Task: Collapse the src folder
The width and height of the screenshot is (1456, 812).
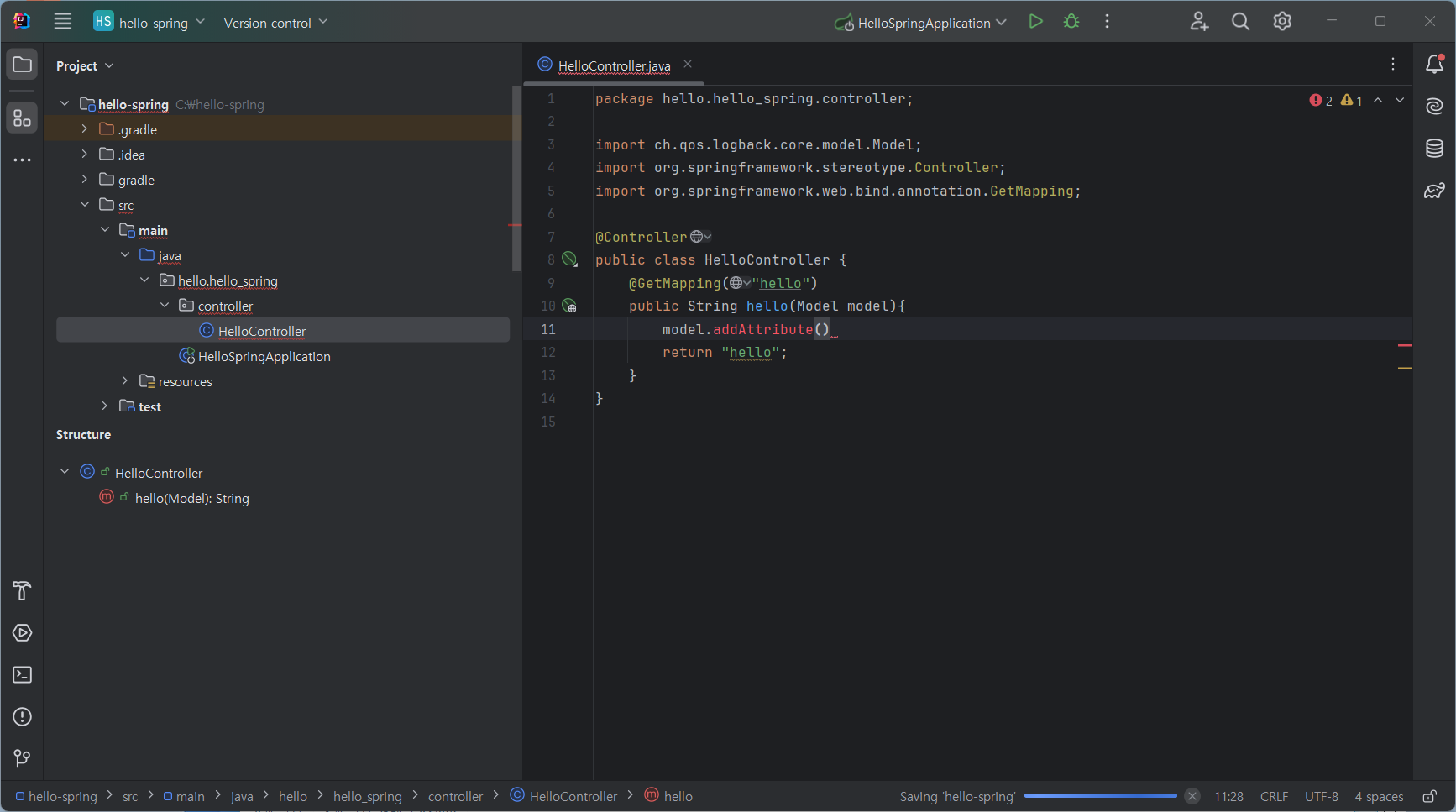Action: pos(84,204)
